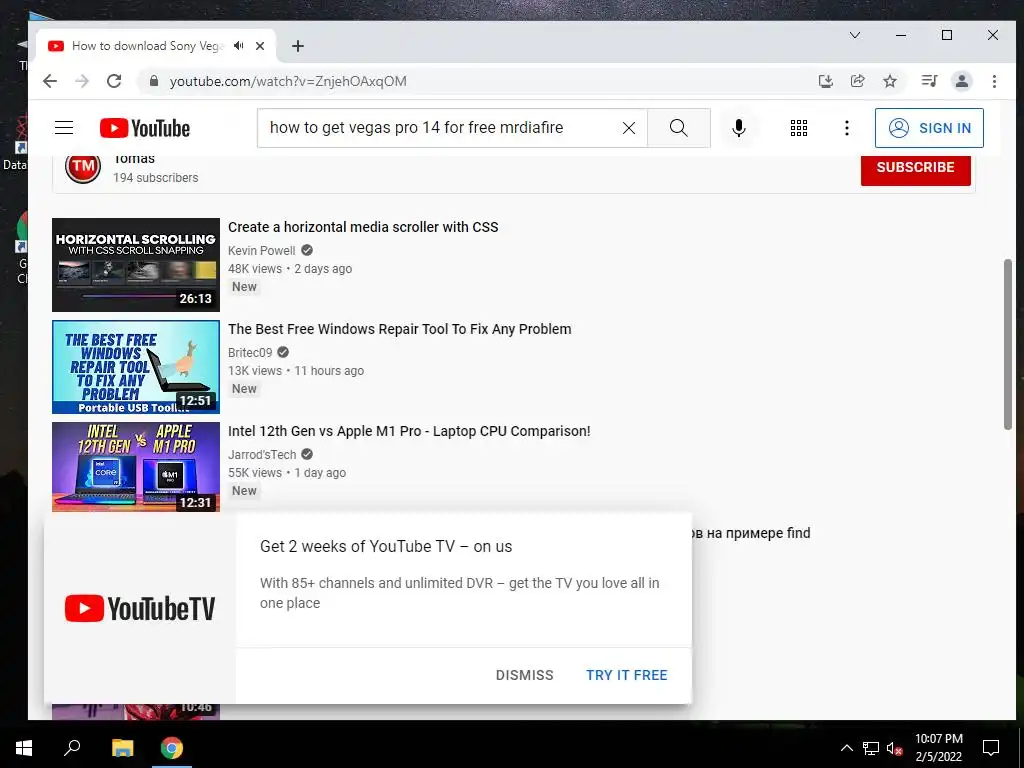The width and height of the screenshot is (1024, 768).
Task: Open the media controls icon in the Chrome toolbar
Action: tap(929, 81)
